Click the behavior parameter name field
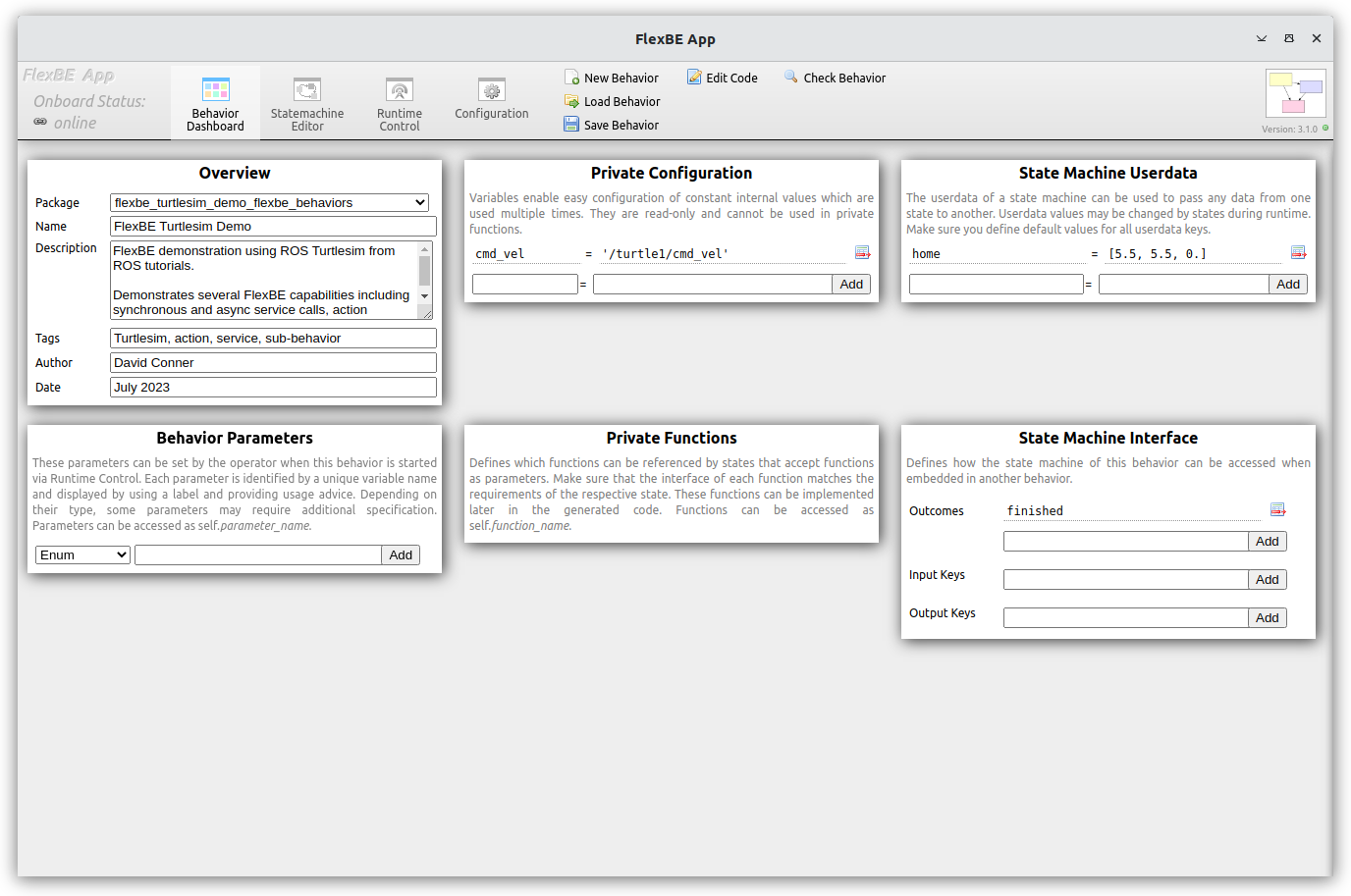Screen dimensions: 1351x896 pyautogui.click(x=258, y=554)
